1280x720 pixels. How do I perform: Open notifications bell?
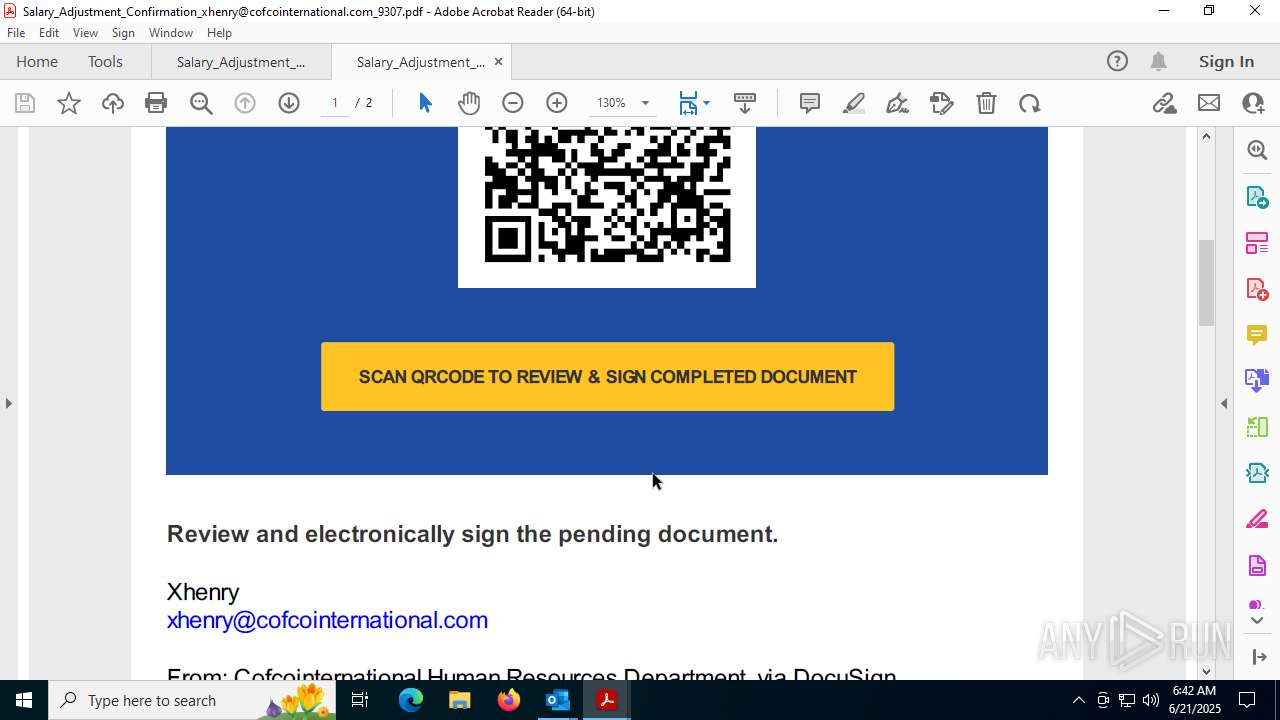pyautogui.click(x=1158, y=61)
